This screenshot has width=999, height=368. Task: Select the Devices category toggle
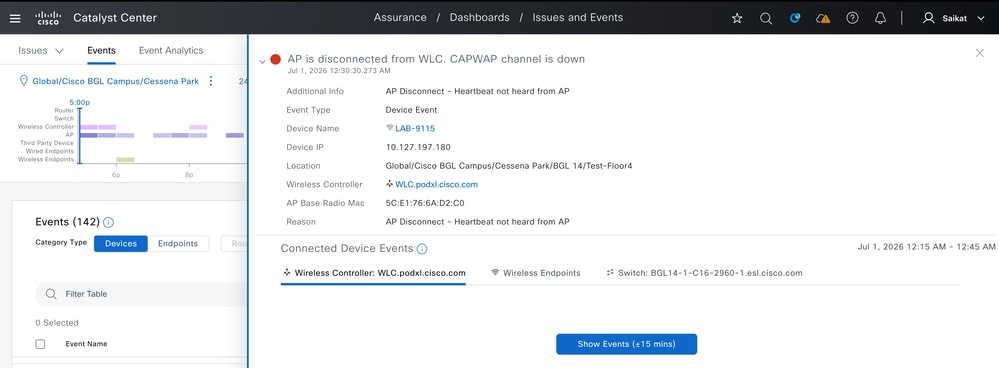(x=121, y=244)
